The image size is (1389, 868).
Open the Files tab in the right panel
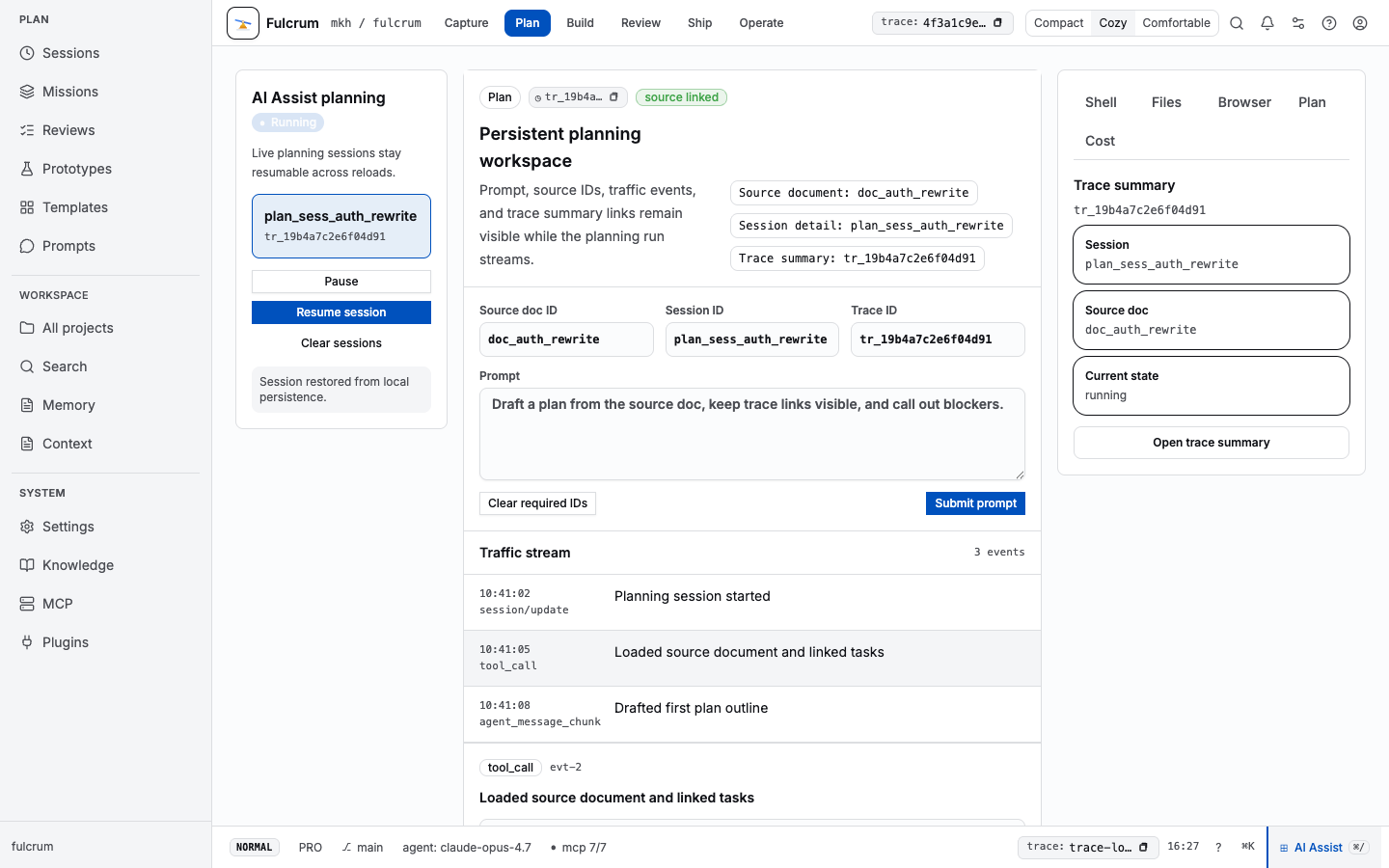[x=1166, y=102]
